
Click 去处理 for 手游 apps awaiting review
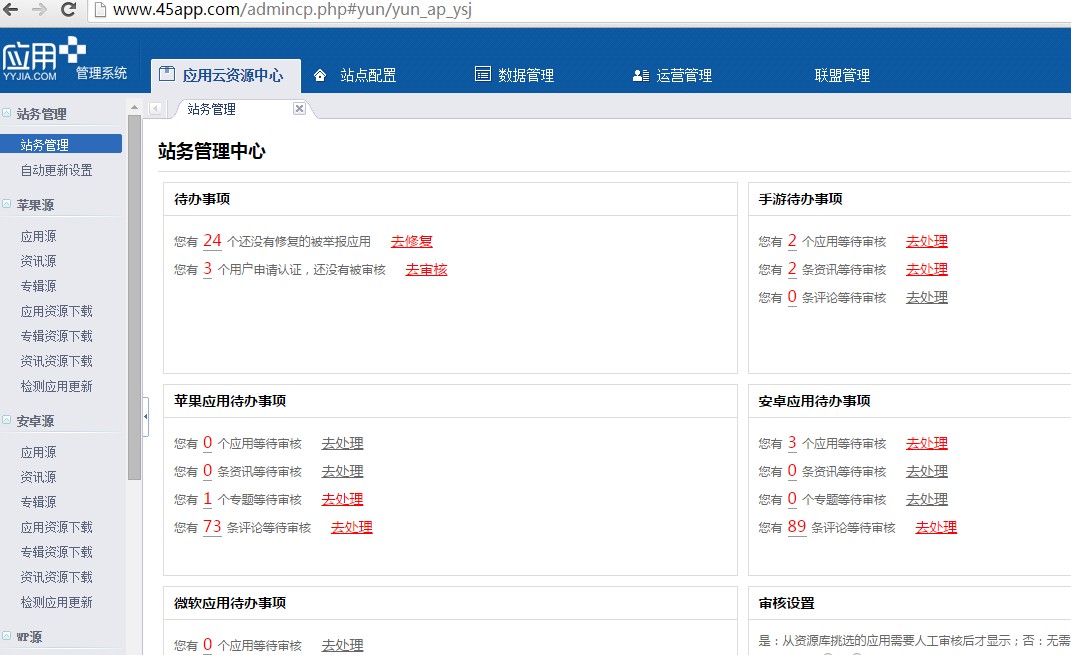point(927,241)
